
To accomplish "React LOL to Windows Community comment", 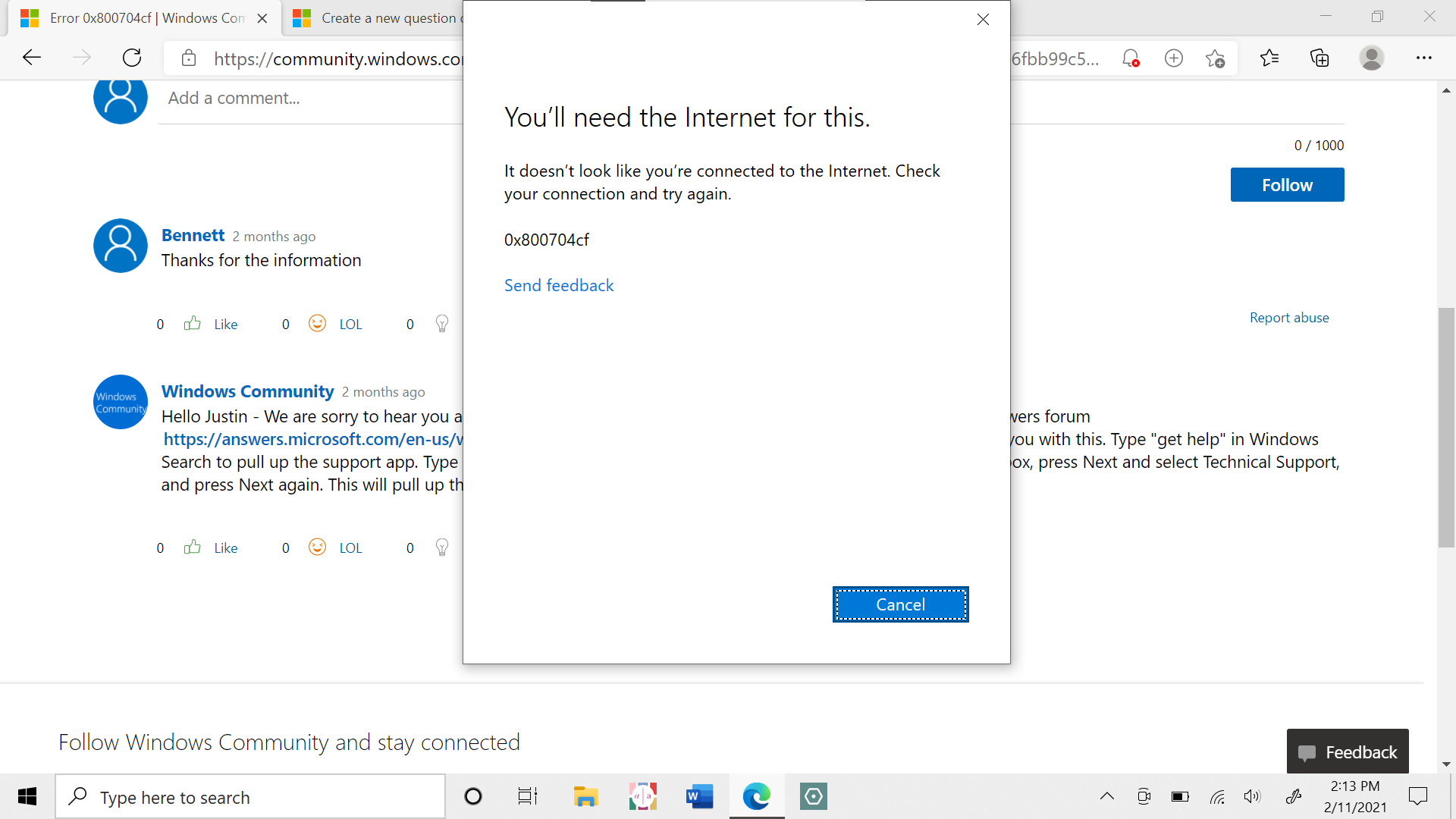I will pyautogui.click(x=318, y=548).
